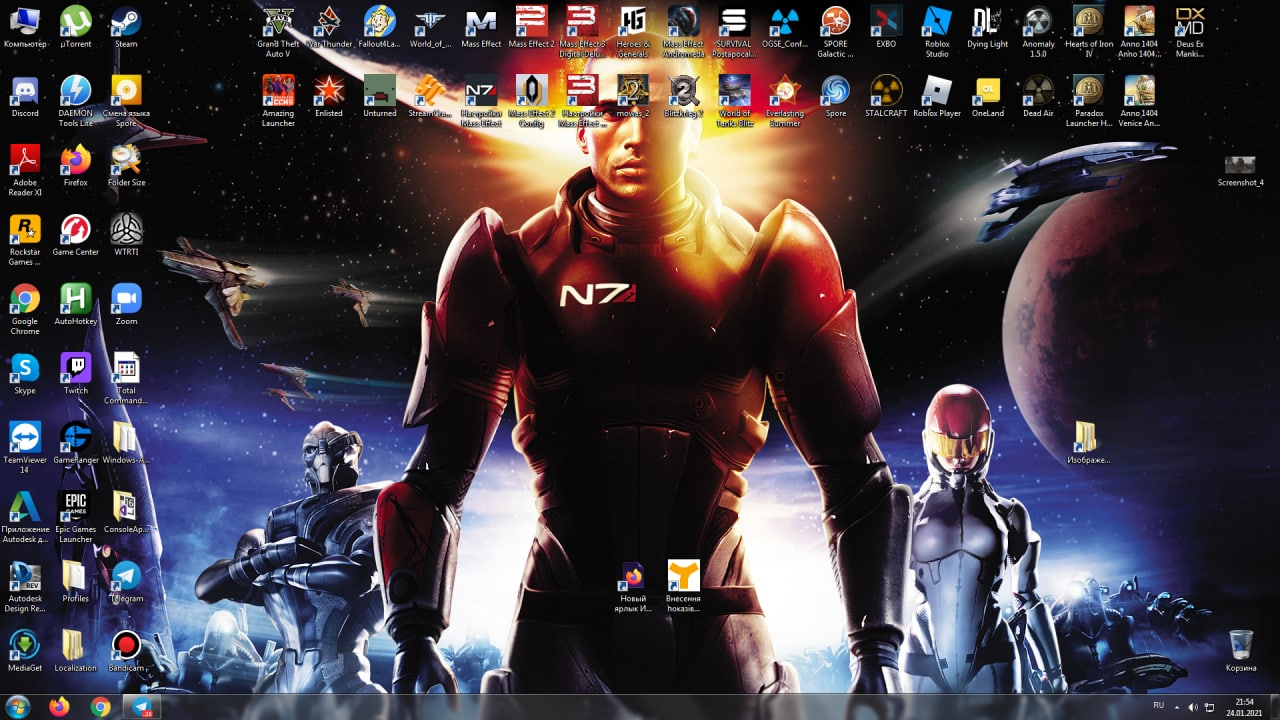Select the DAEMON Tools Lite icon
The width and height of the screenshot is (1280, 720).
(x=76, y=100)
